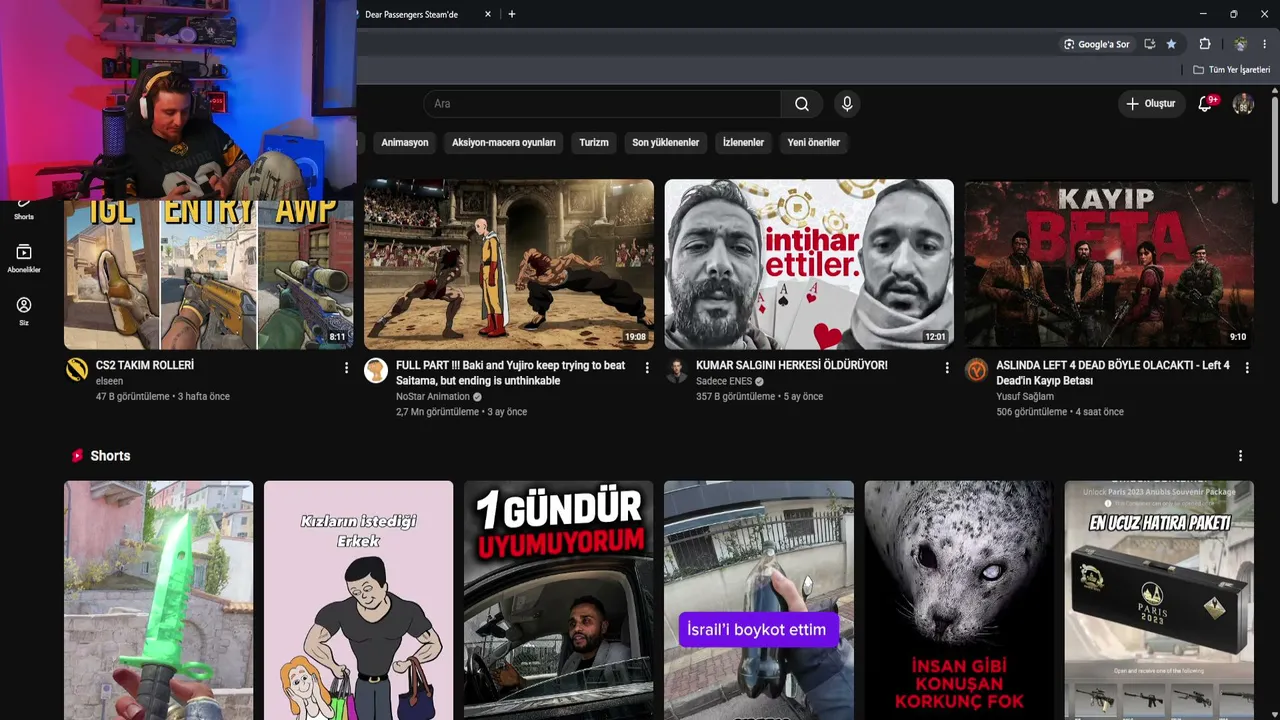Click the KUMAR SALGINI HERKESİ ÖLDÜRÜYOR title

pos(792,366)
